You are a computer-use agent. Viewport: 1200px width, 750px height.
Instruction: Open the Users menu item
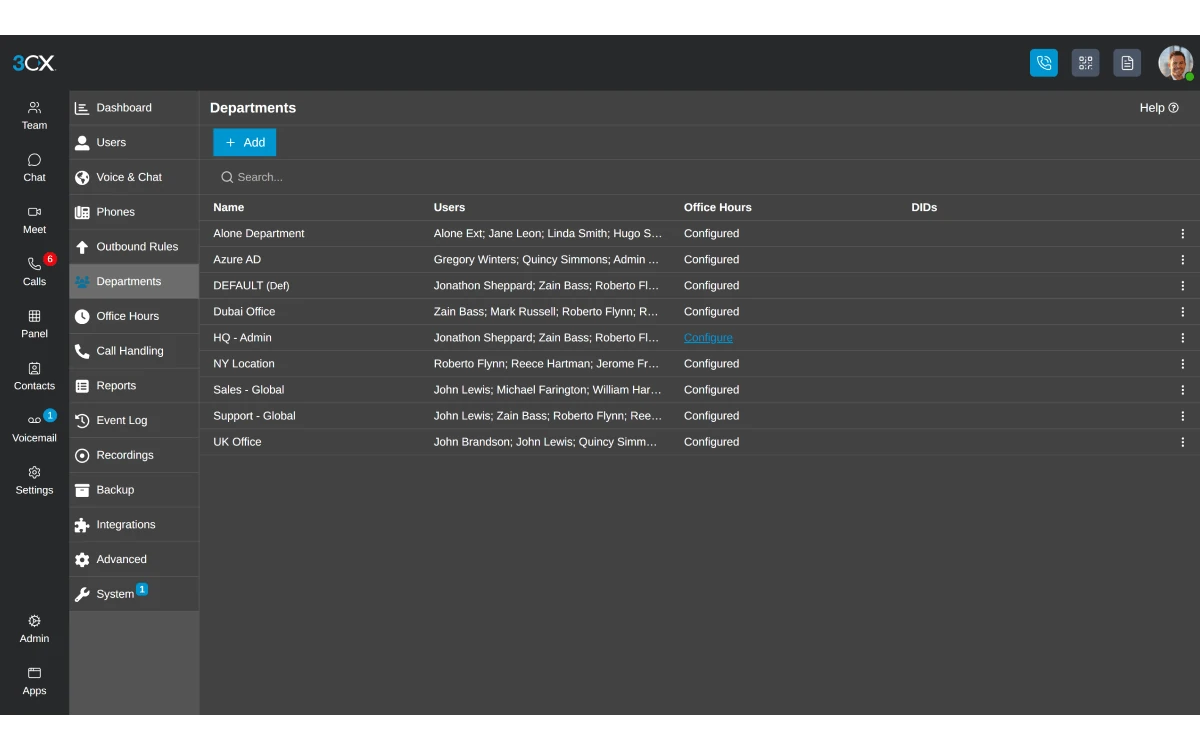click(x=134, y=143)
